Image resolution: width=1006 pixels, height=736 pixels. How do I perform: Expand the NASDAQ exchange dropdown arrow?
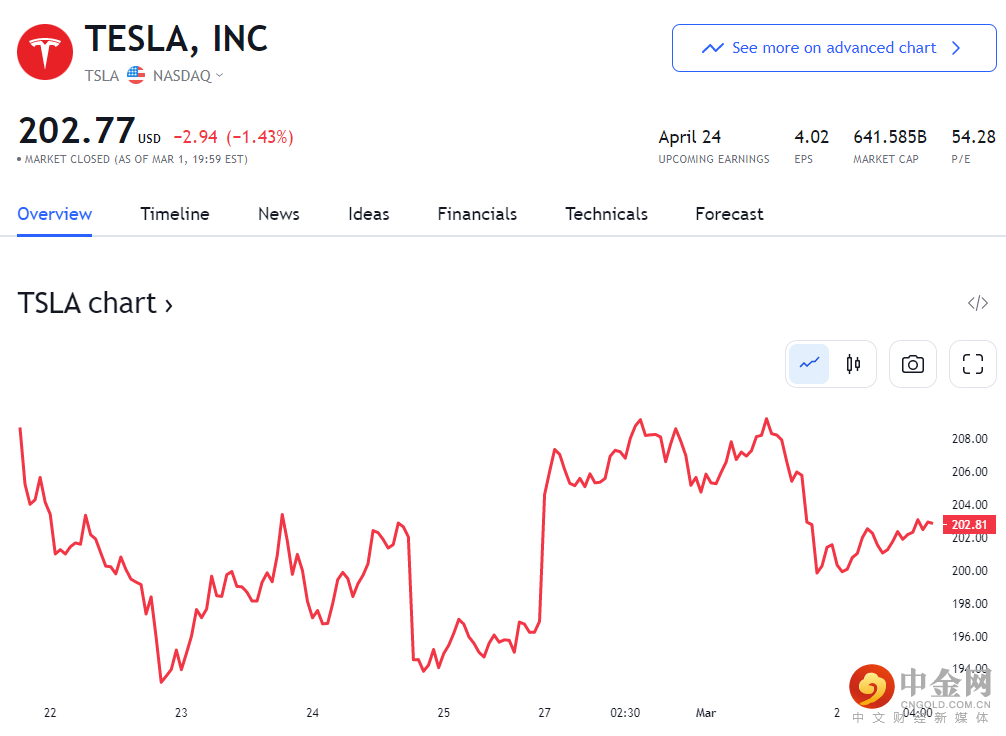pos(220,76)
